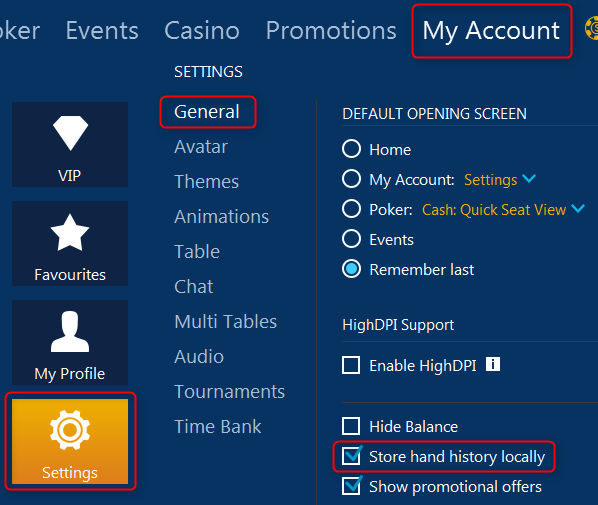Click the gold chip icon near My Account
This screenshot has width=598, height=505.
point(592,29)
